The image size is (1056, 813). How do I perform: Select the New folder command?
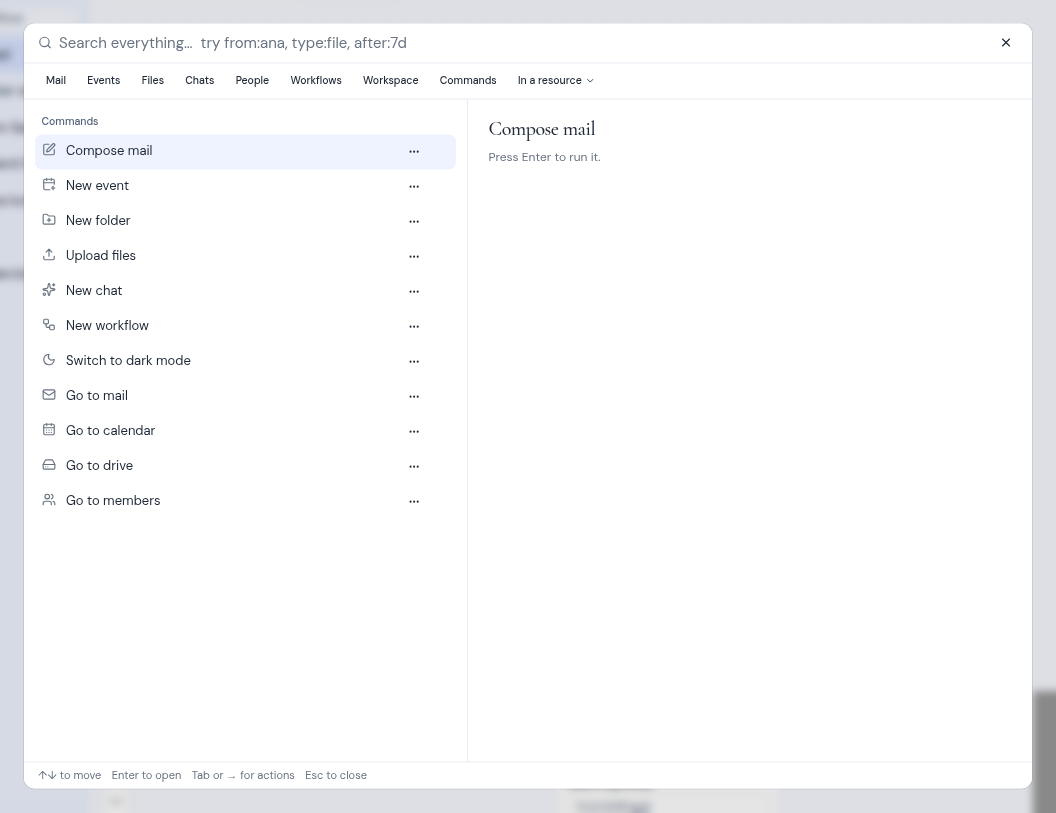coord(245,221)
